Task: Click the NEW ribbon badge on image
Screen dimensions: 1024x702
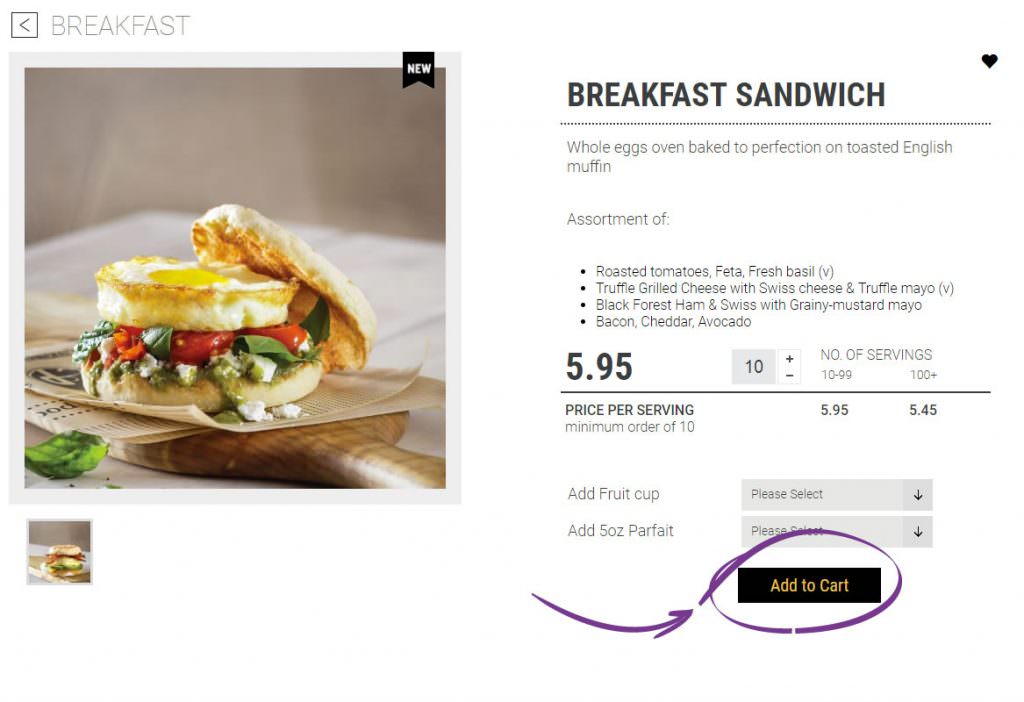Action: point(419,69)
